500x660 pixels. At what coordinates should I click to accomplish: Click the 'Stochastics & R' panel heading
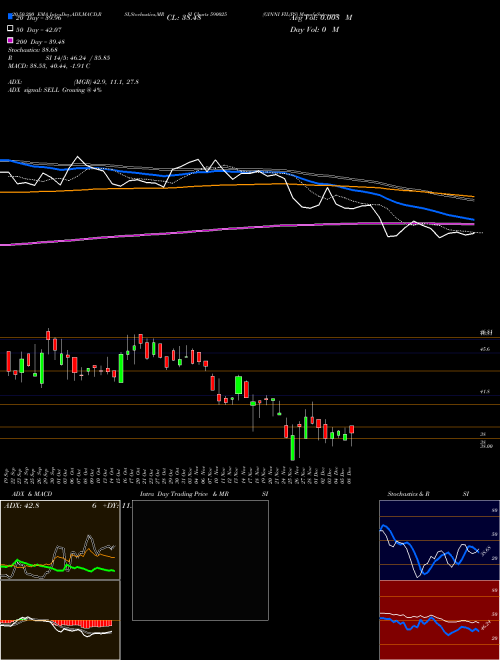pyautogui.click(x=408, y=494)
